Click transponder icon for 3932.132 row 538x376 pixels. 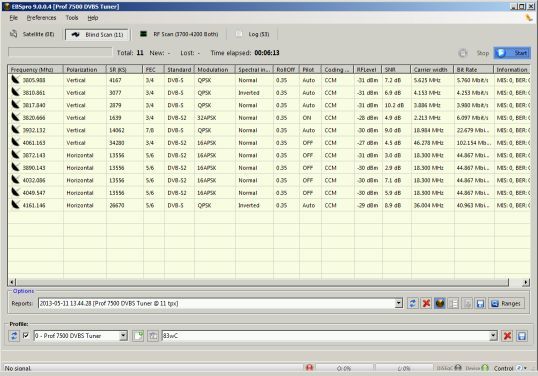[x=15, y=130]
